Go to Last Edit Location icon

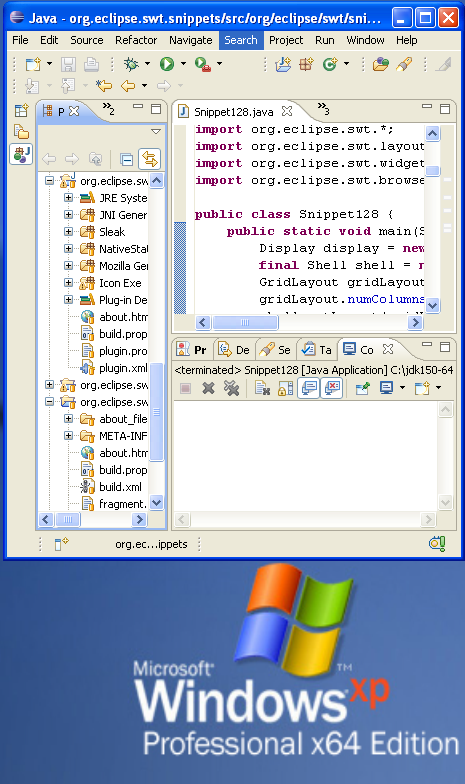(104, 86)
